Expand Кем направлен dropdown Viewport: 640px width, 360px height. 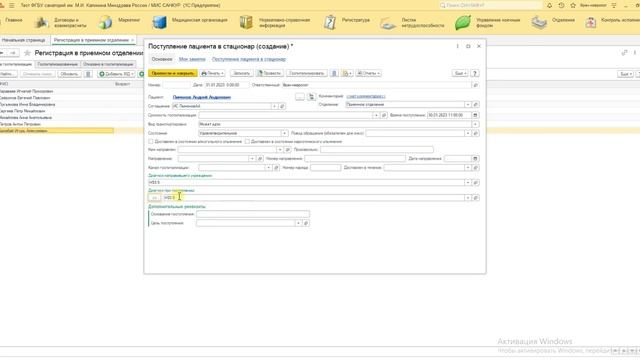(x=280, y=150)
